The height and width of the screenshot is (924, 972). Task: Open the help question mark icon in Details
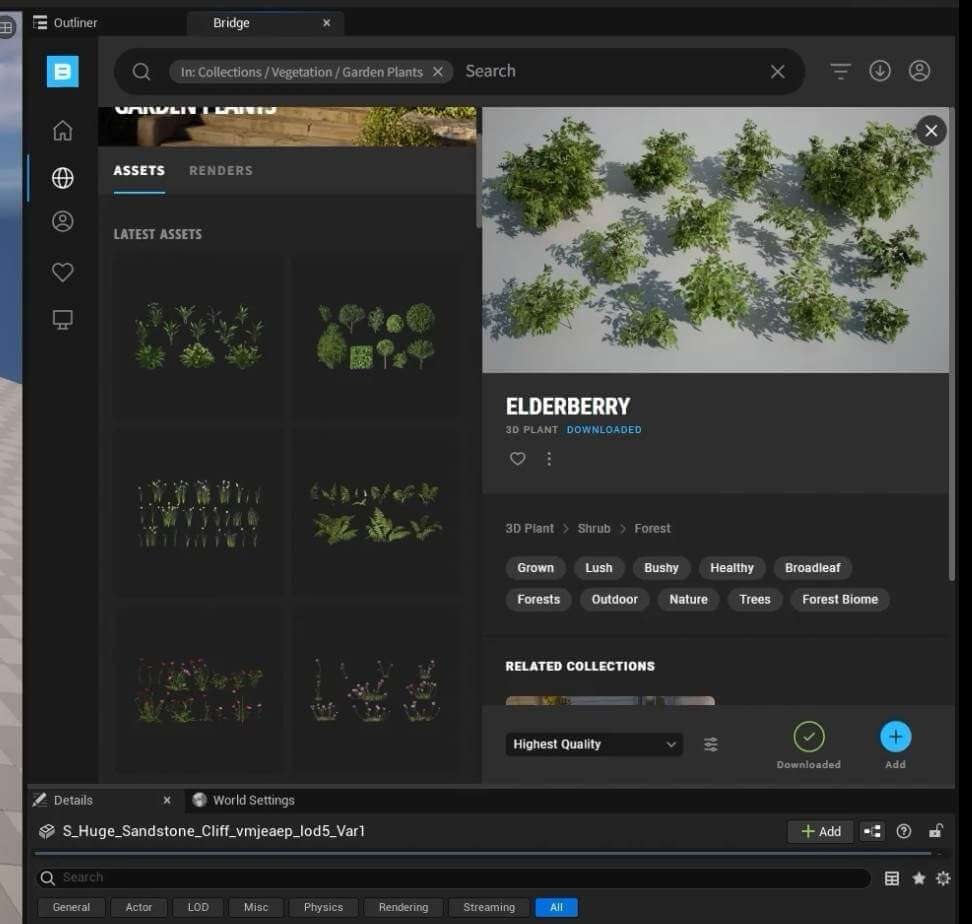[904, 832]
